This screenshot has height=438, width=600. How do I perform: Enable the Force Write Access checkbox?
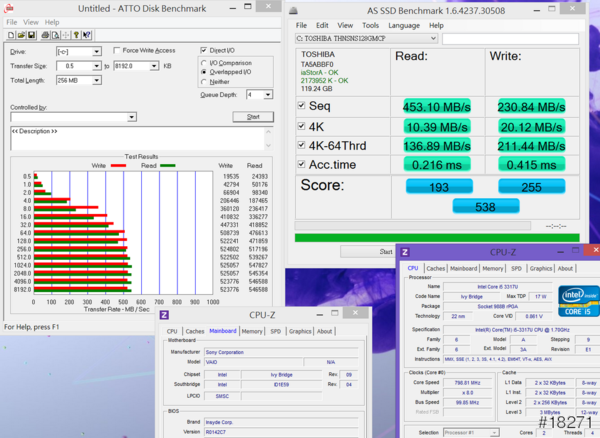[116, 50]
